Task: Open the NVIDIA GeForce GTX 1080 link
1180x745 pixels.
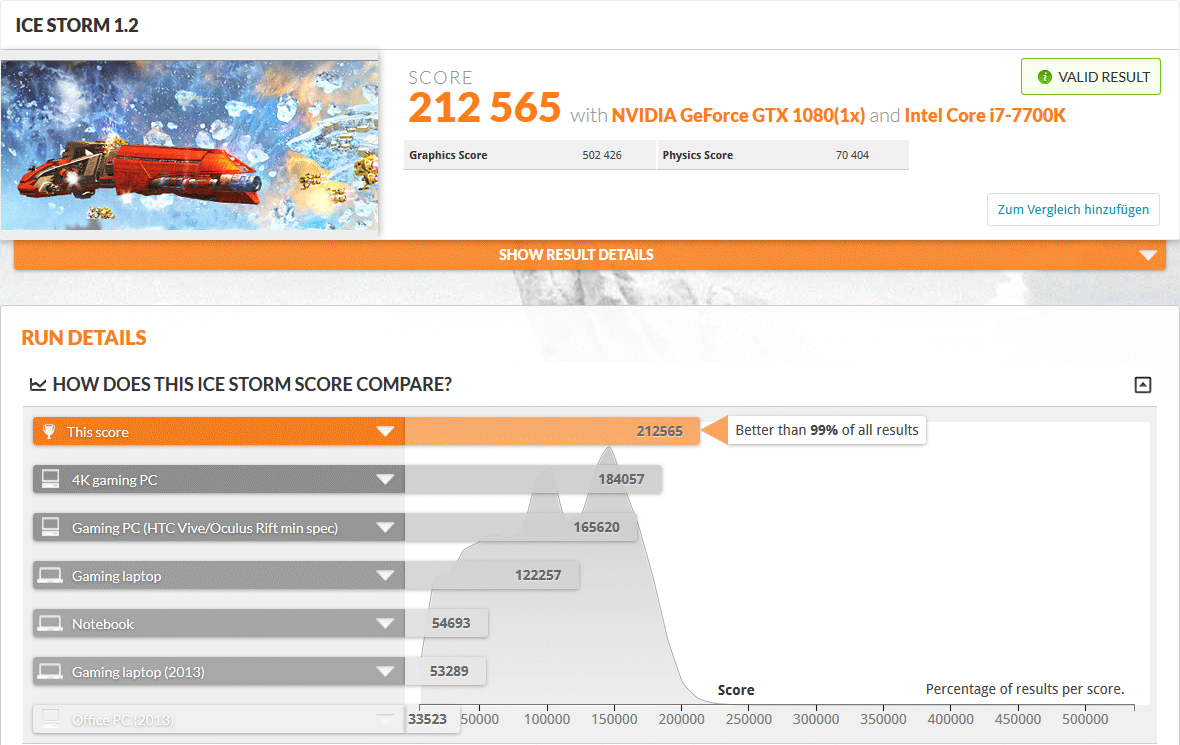Action: pos(738,115)
